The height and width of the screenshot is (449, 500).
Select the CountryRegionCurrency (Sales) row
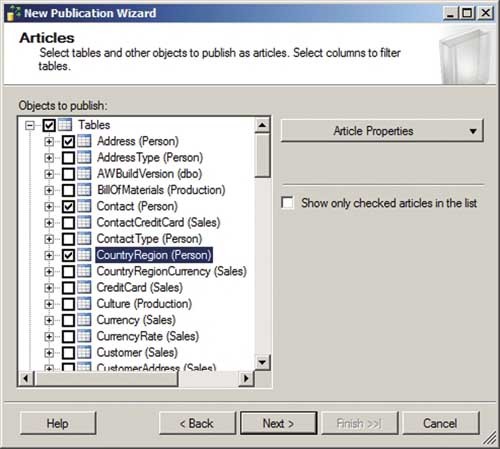[172, 271]
